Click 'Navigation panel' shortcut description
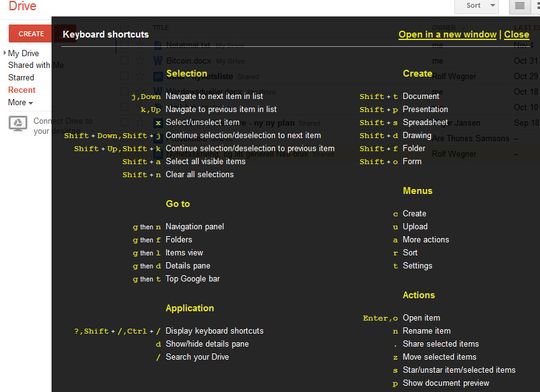The width and height of the screenshot is (540, 392). 195,227
